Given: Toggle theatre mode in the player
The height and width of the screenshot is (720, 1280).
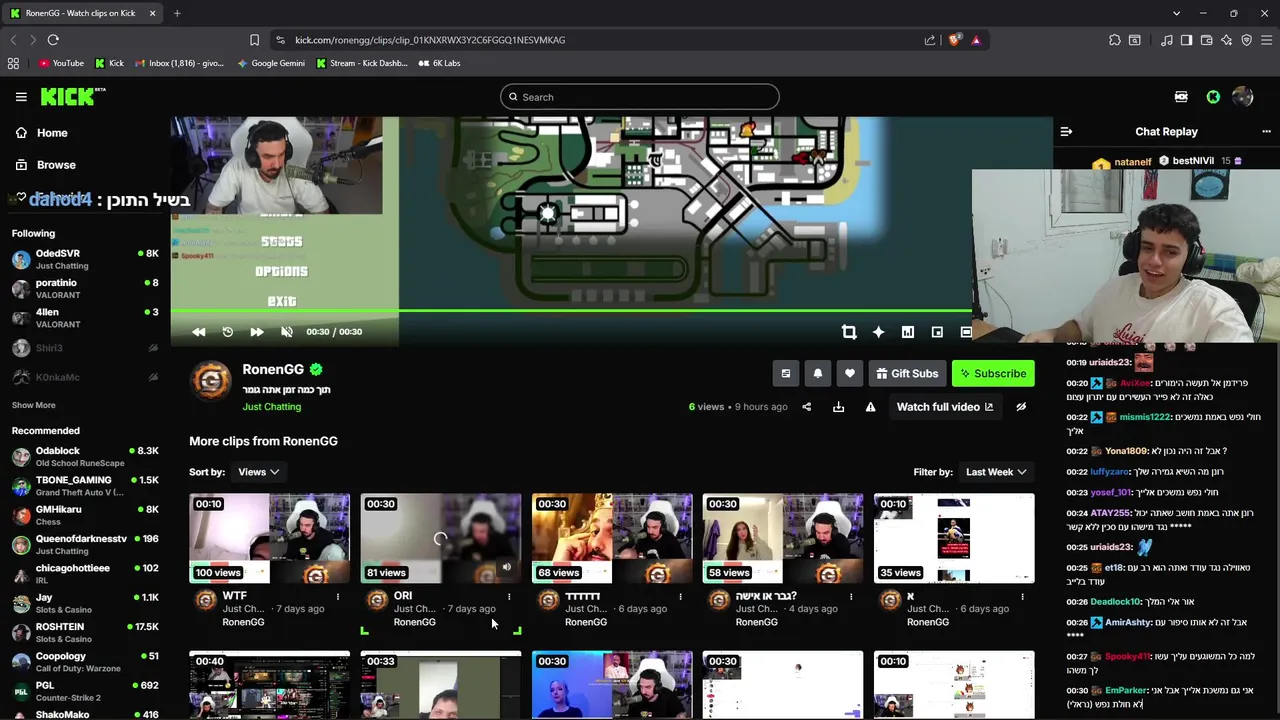Looking at the screenshot, I should coord(965,332).
